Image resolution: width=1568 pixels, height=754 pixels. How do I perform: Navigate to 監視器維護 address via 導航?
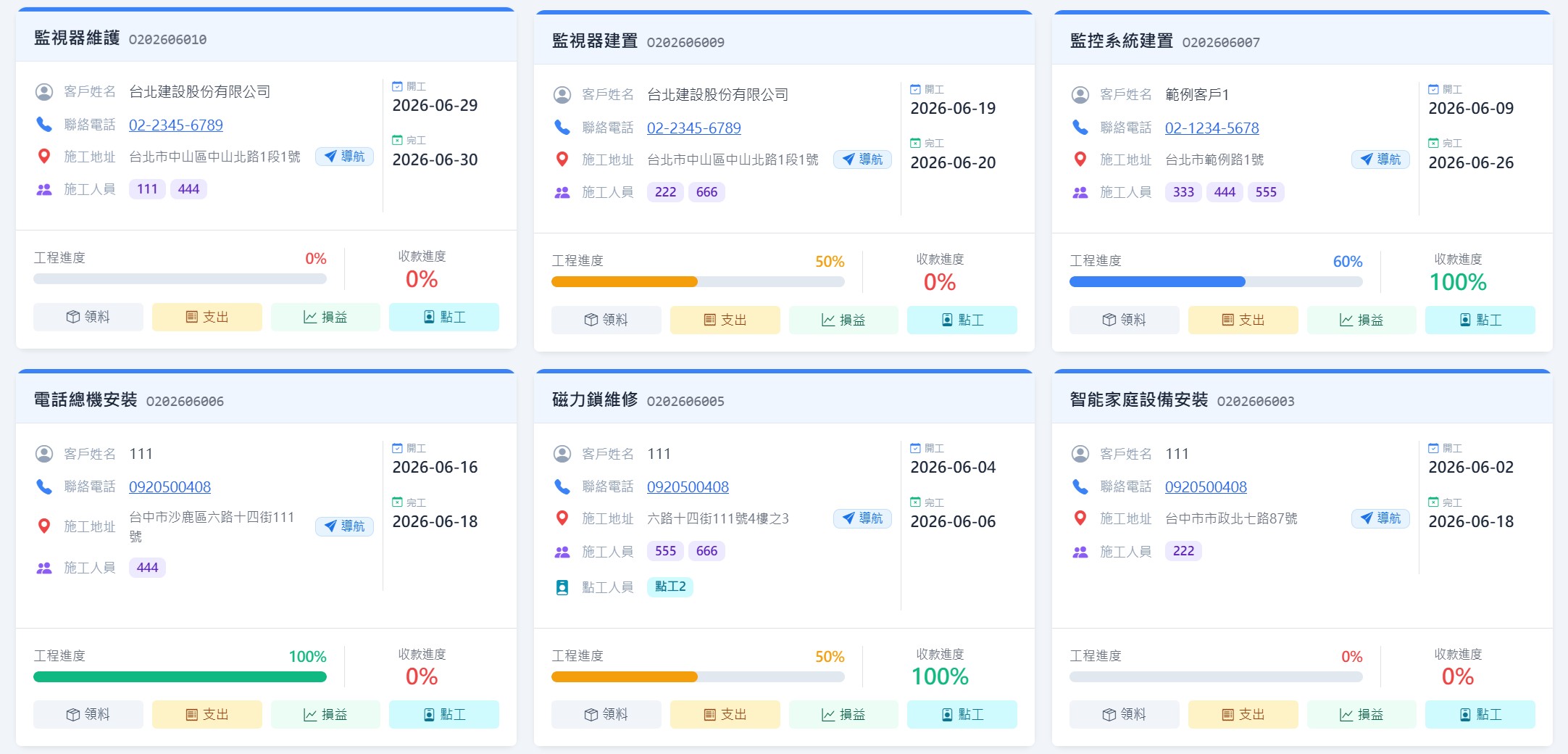[344, 157]
